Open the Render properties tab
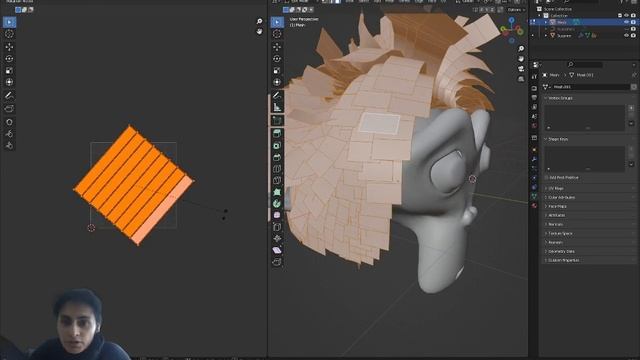 [534, 88]
